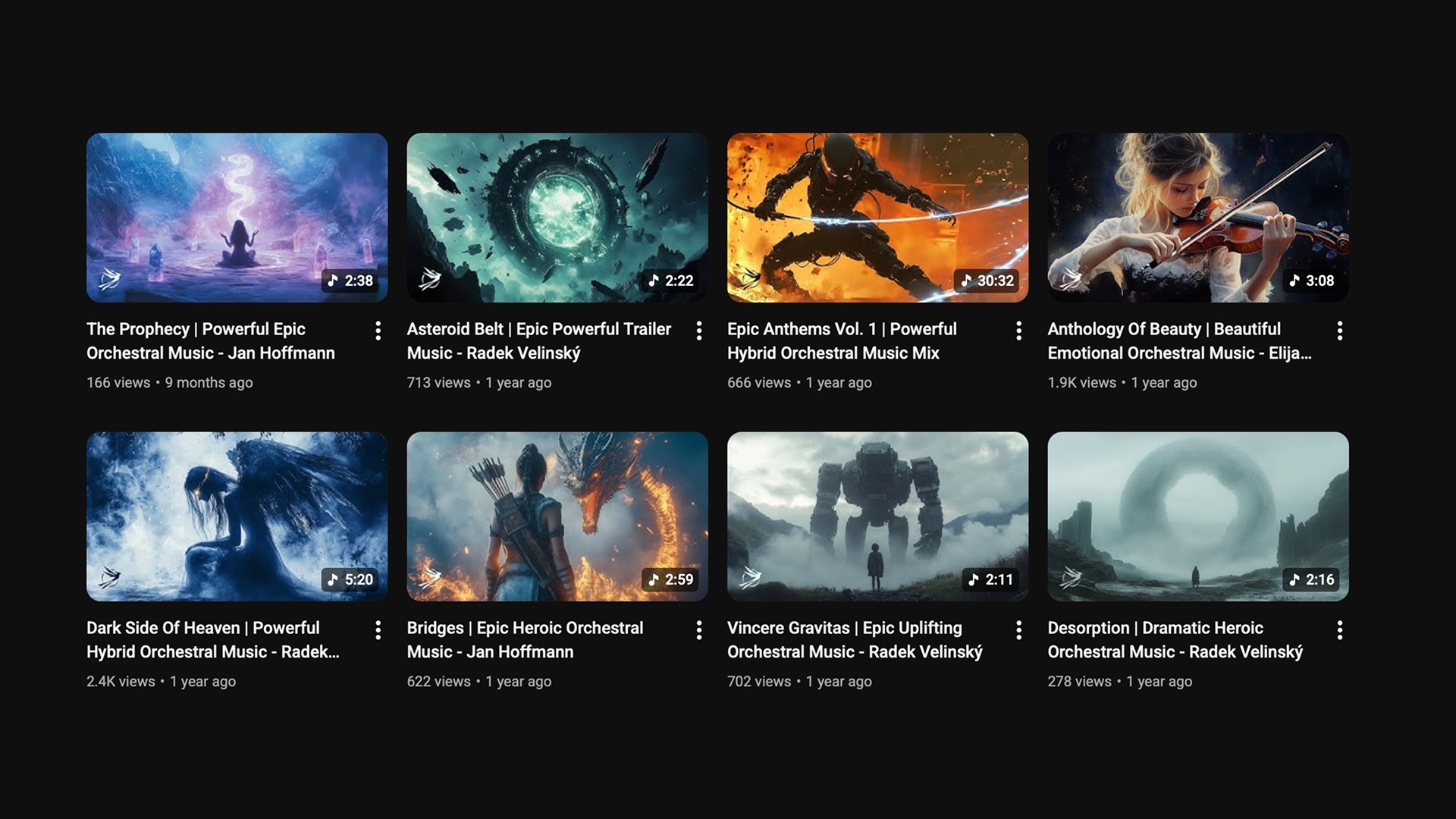Click the music note icon on Asteroid Belt thumbnail
This screenshot has height=819, width=1456.
pos(654,281)
